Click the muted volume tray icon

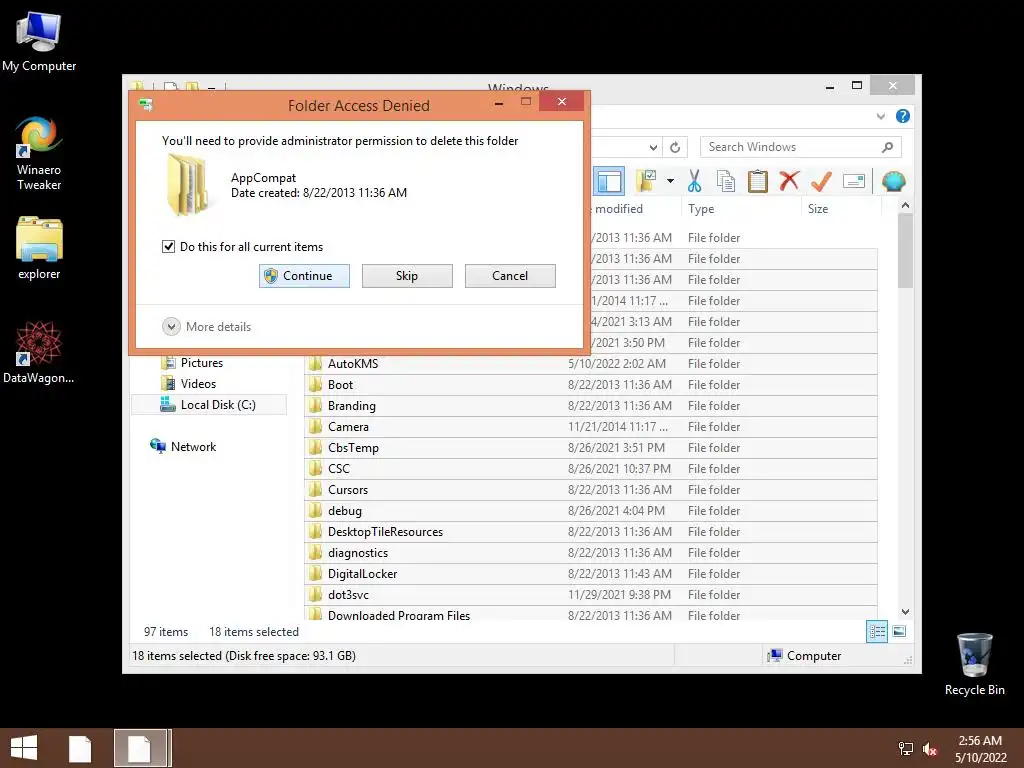pos(930,749)
